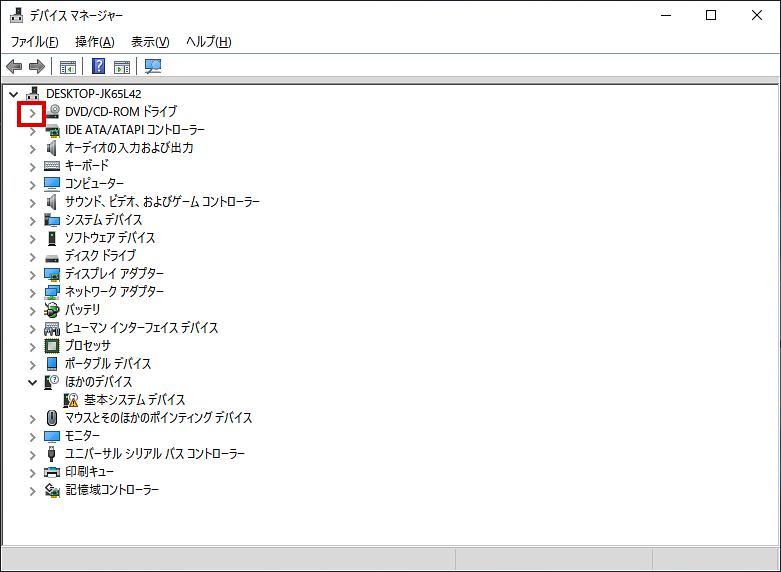Open the 表示(V) menu

click(x=150, y=42)
